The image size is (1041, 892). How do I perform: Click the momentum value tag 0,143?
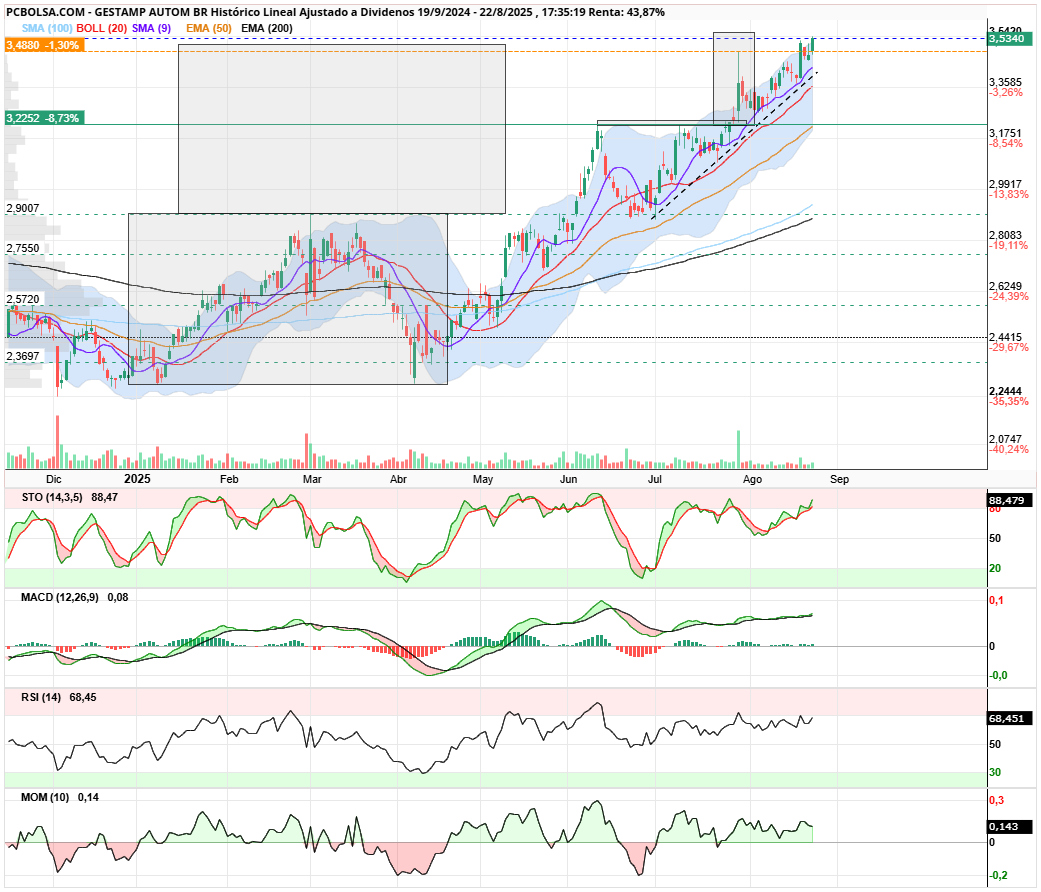coord(1010,826)
